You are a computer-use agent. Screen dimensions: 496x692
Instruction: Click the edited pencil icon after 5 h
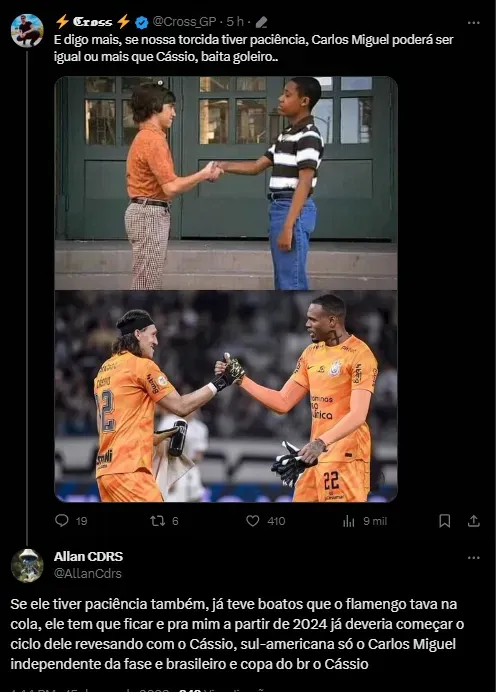coord(261,22)
